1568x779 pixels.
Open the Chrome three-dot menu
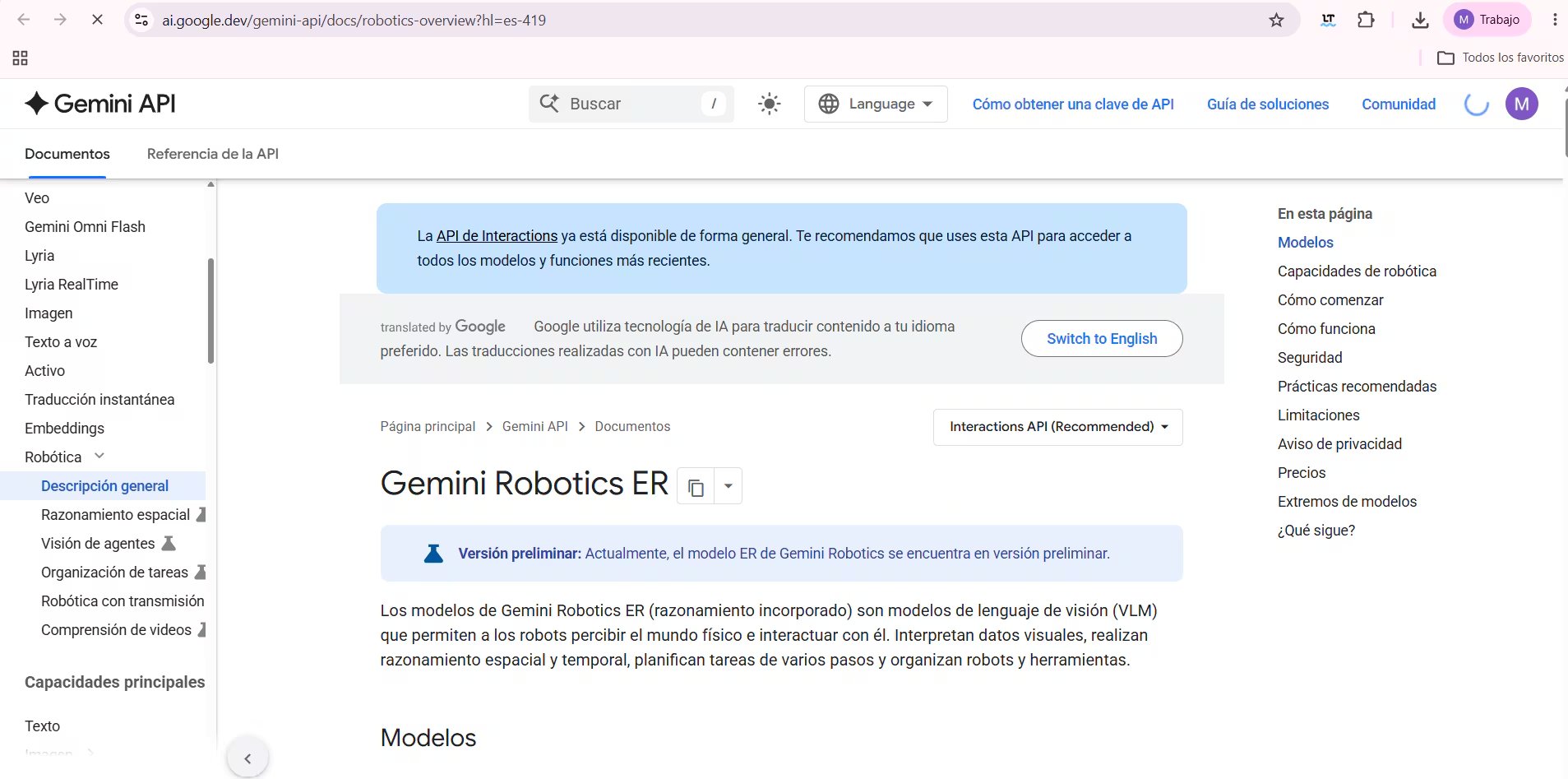pos(1554,20)
